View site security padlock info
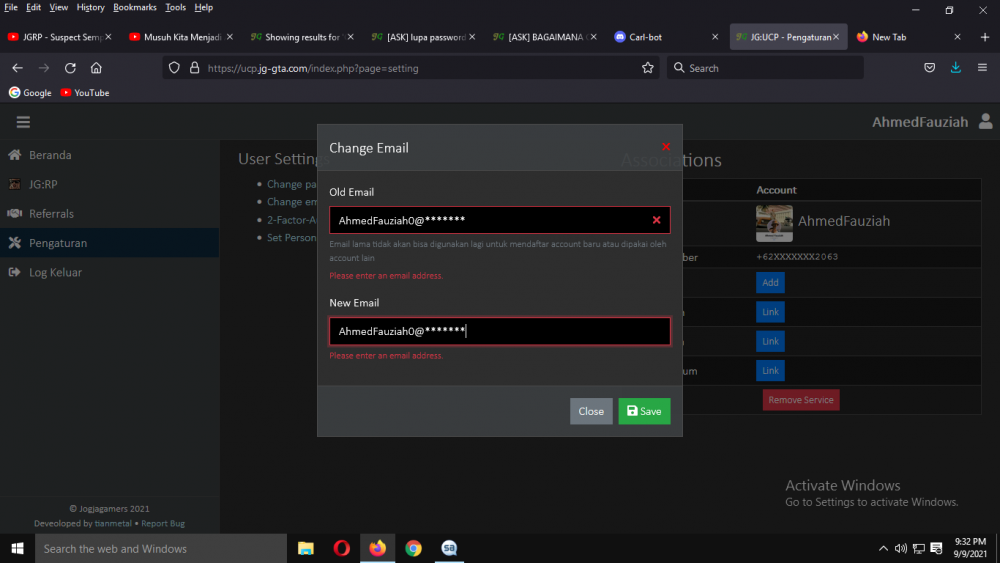Screen dimensions: 1000x563 point(195,68)
